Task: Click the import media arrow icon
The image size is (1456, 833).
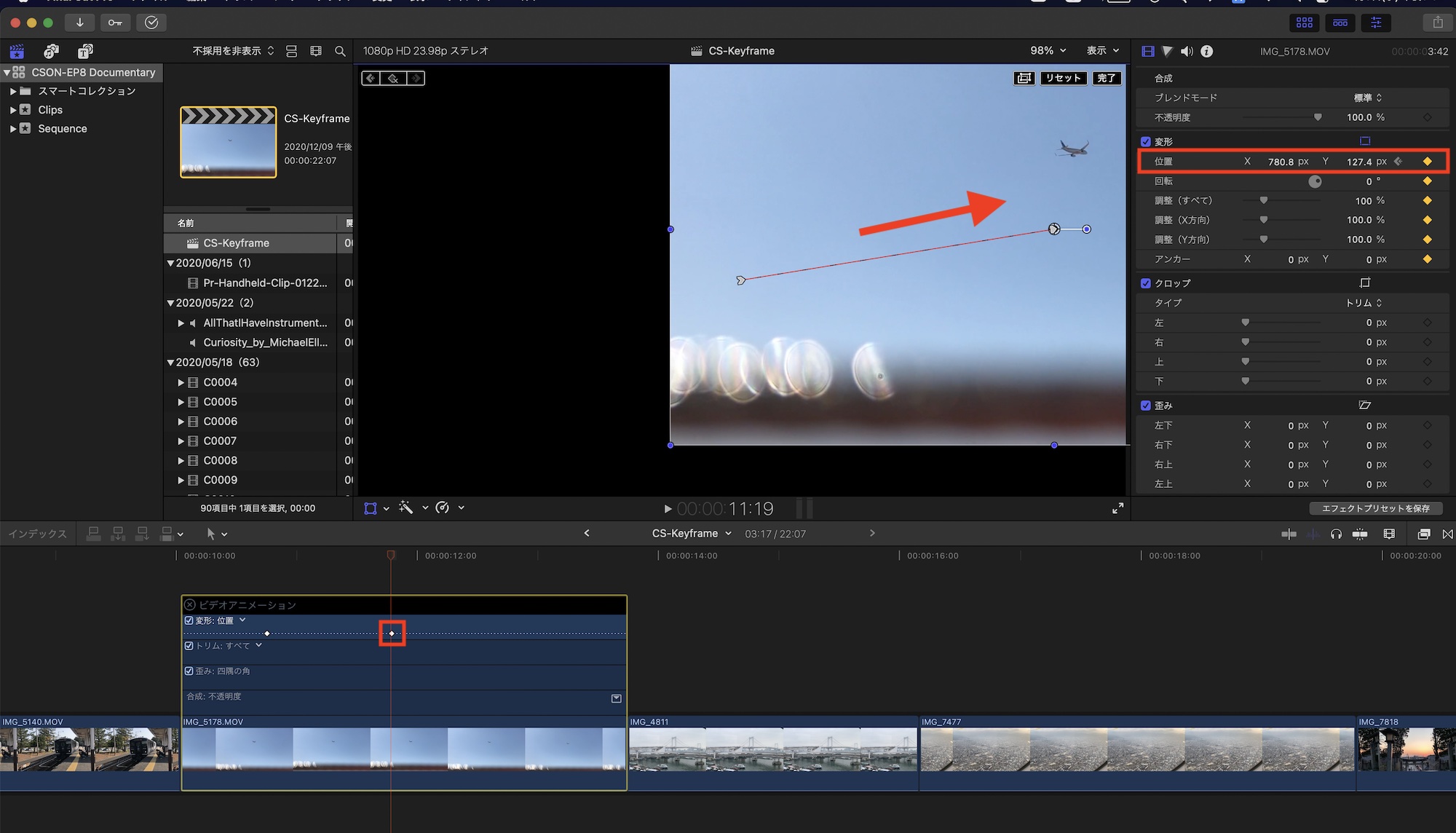Action: [79, 23]
